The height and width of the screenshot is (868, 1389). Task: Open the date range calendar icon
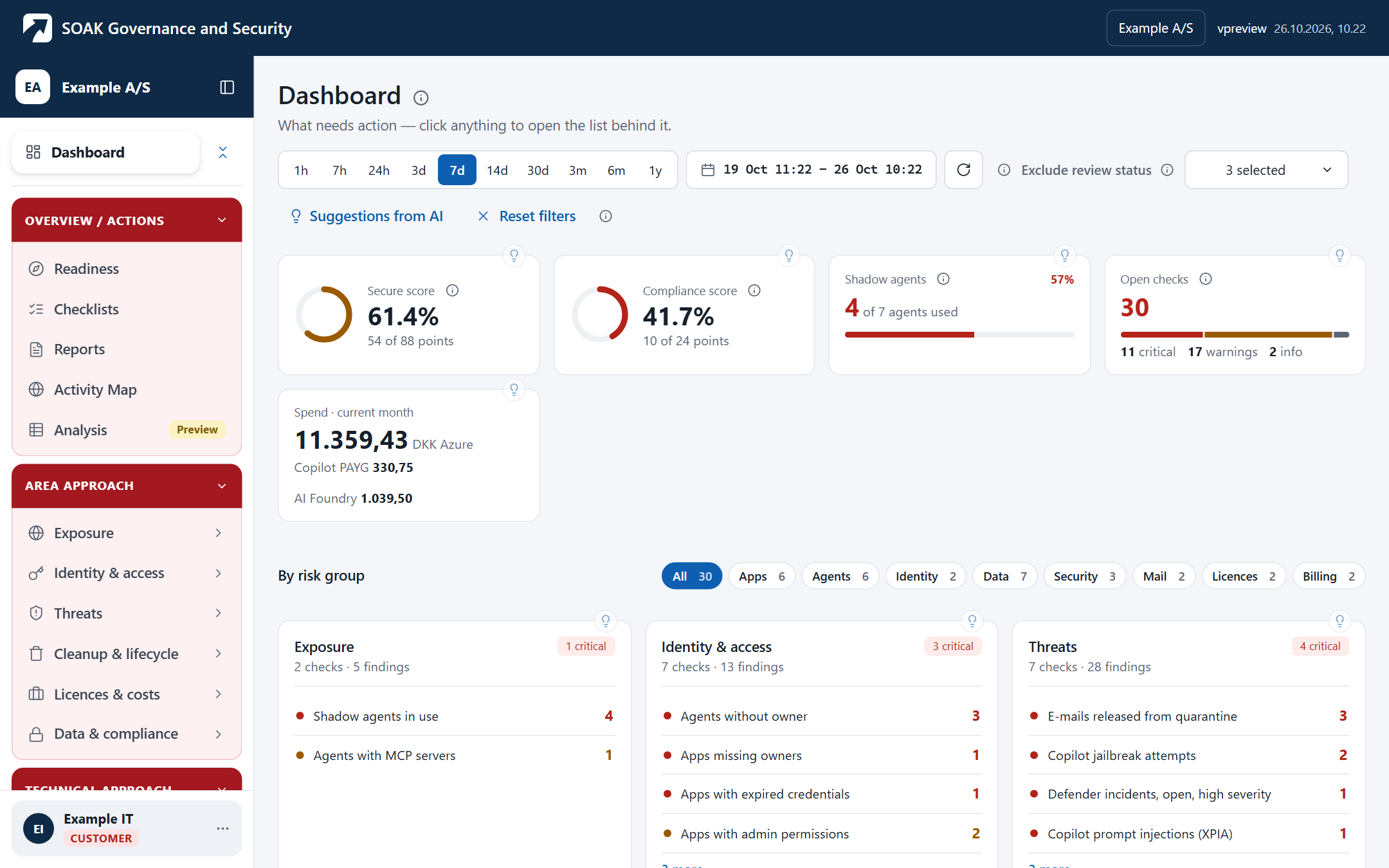(708, 170)
